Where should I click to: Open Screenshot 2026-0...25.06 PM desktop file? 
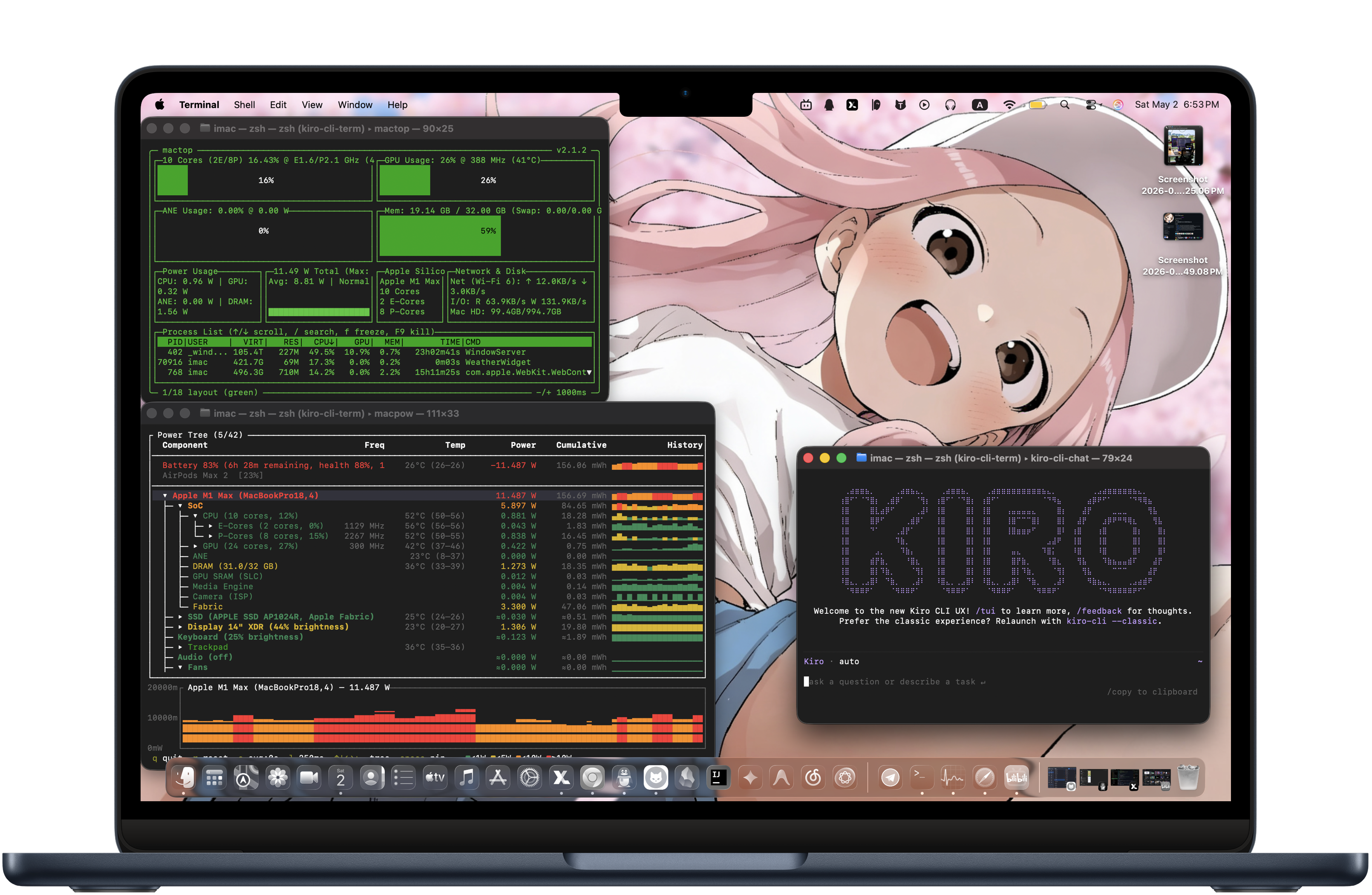[1183, 160]
